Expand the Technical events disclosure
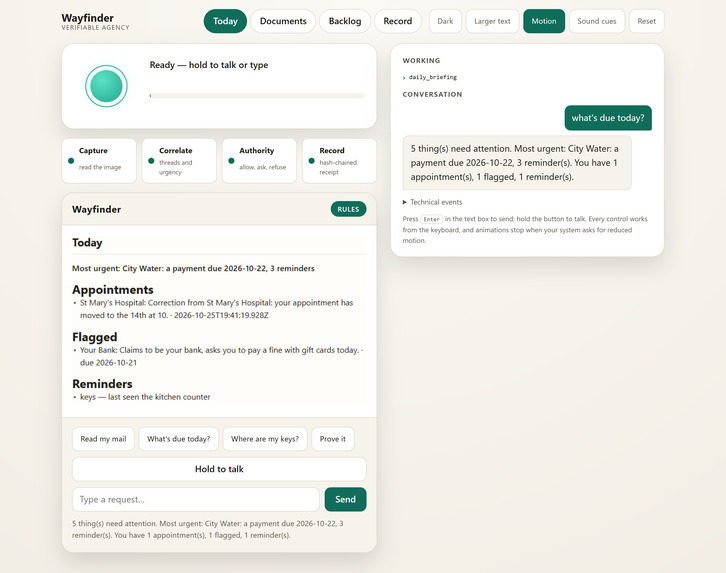This screenshot has width=726, height=573. pos(432,202)
